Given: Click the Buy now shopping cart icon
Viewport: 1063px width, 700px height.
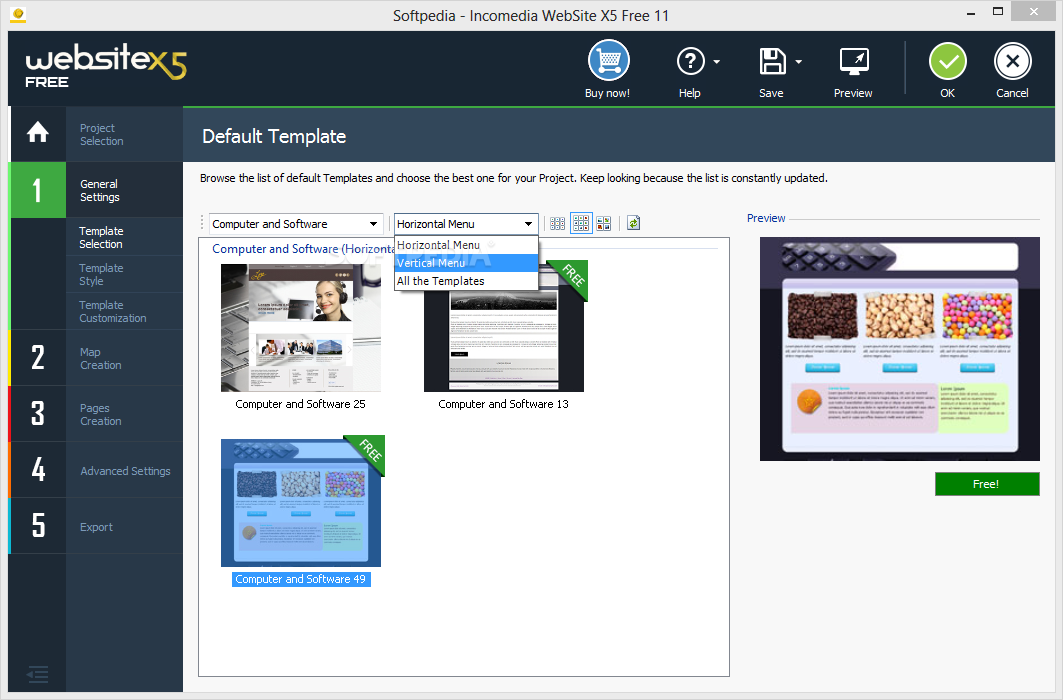Looking at the screenshot, I should pos(608,61).
